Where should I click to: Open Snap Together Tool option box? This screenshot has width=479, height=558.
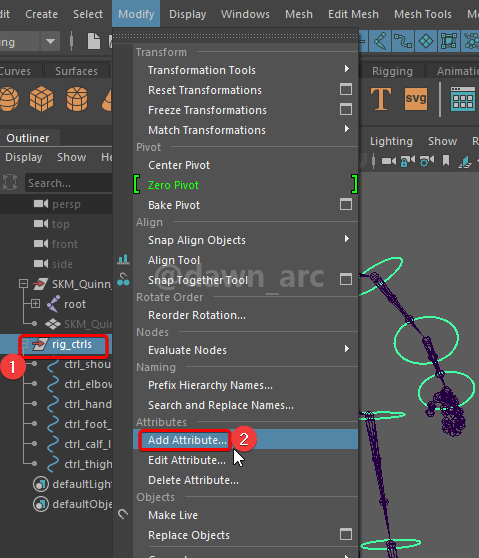(346, 279)
